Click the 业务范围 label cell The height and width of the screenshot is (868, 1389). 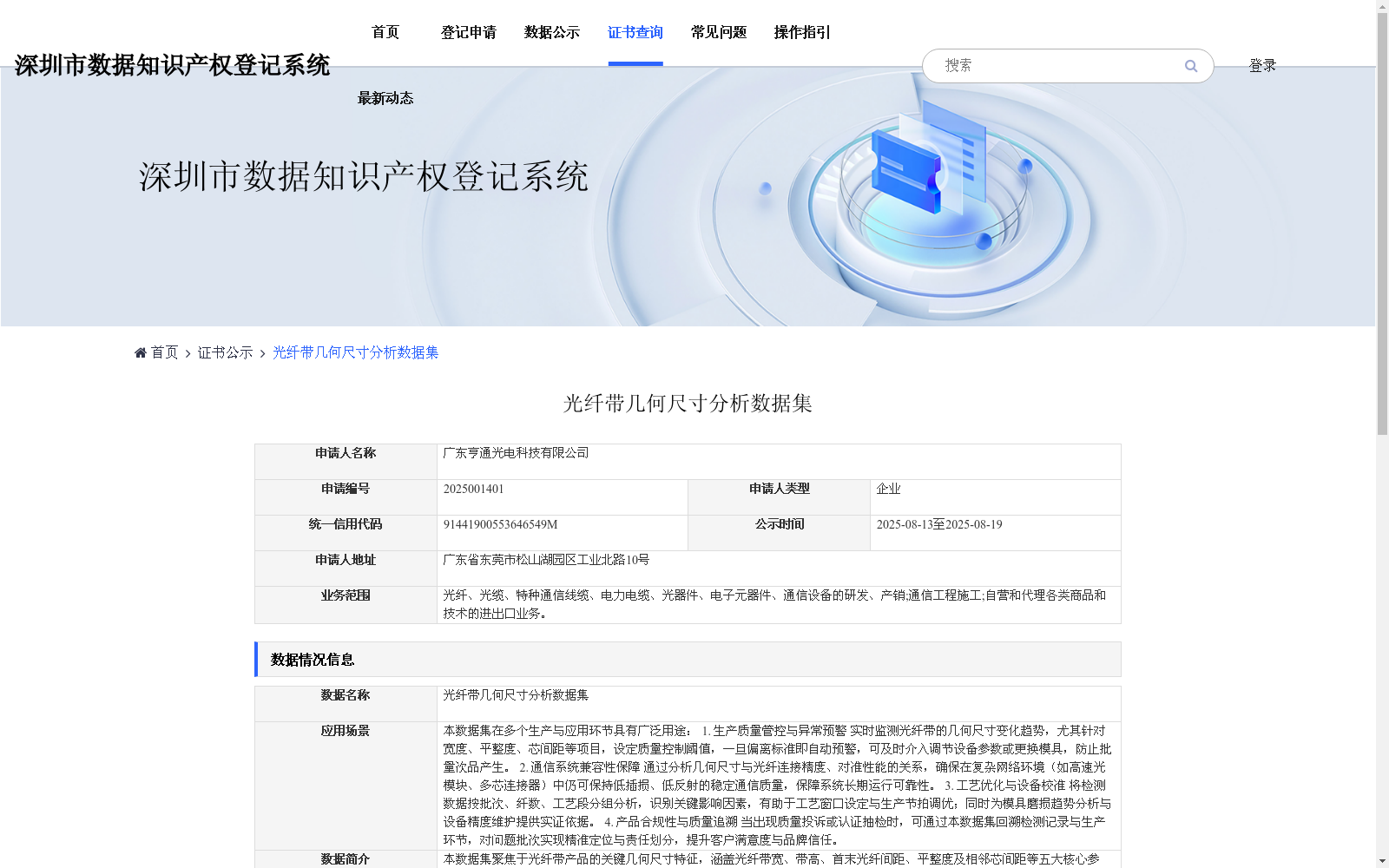point(346,605)
